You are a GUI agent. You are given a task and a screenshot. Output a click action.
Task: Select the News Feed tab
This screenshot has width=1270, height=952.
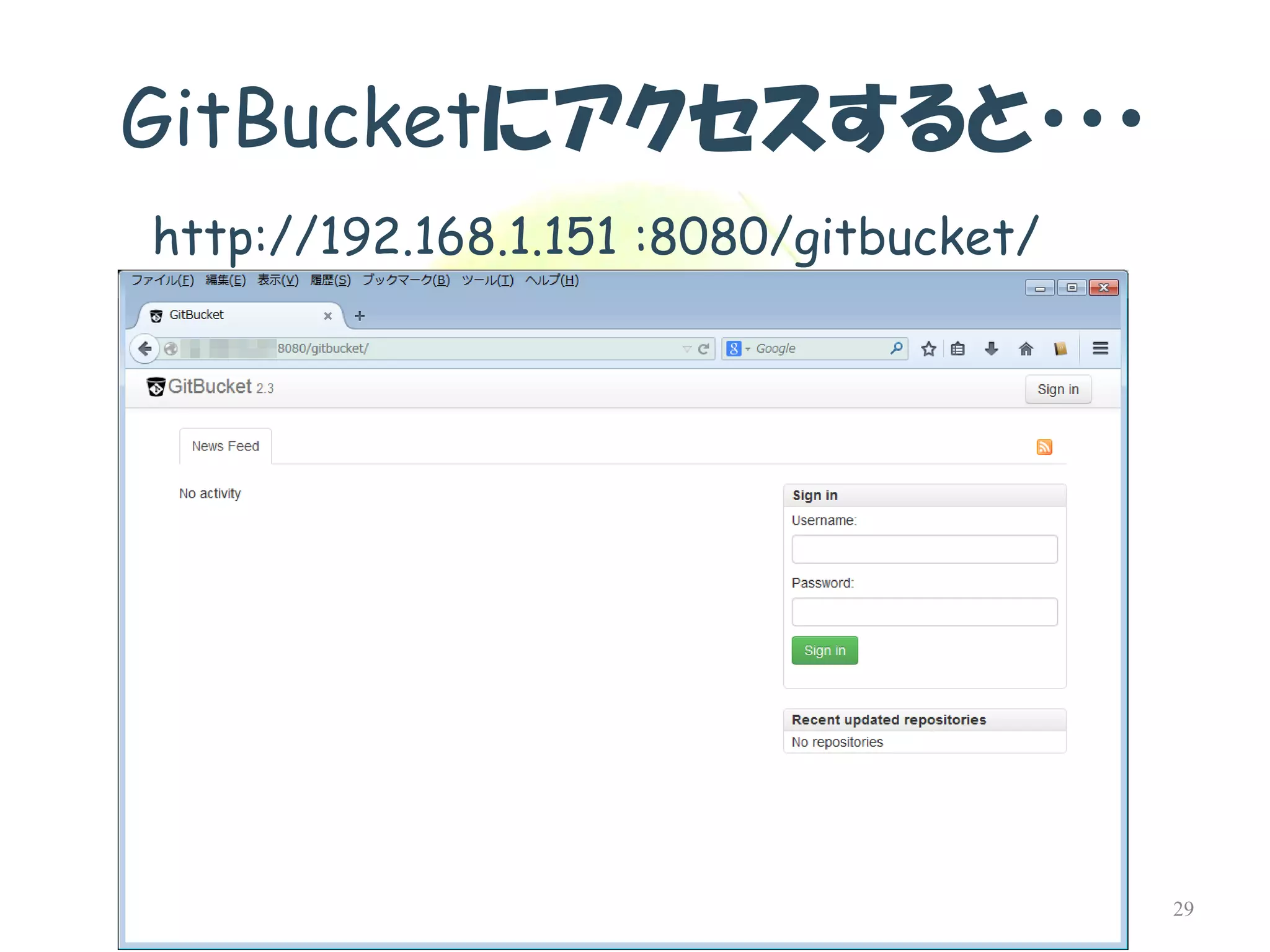coord(225,446)
